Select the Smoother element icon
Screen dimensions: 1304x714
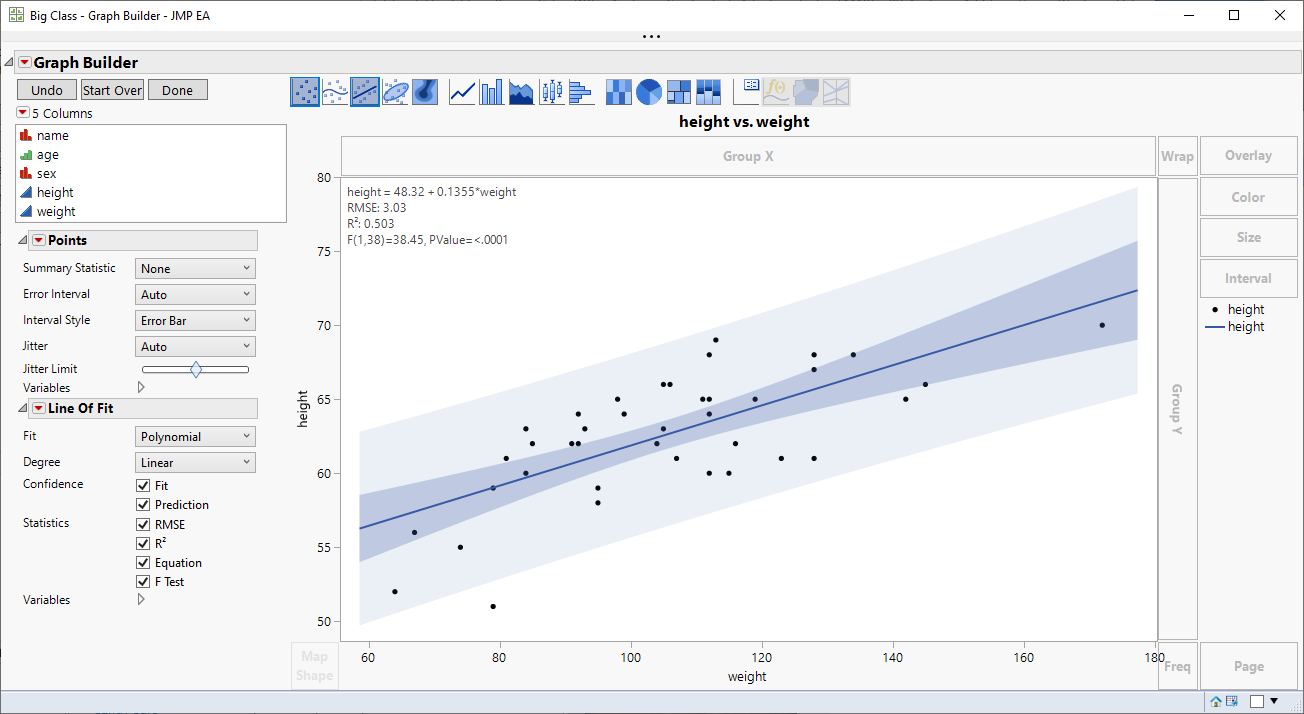pos(335,91)
